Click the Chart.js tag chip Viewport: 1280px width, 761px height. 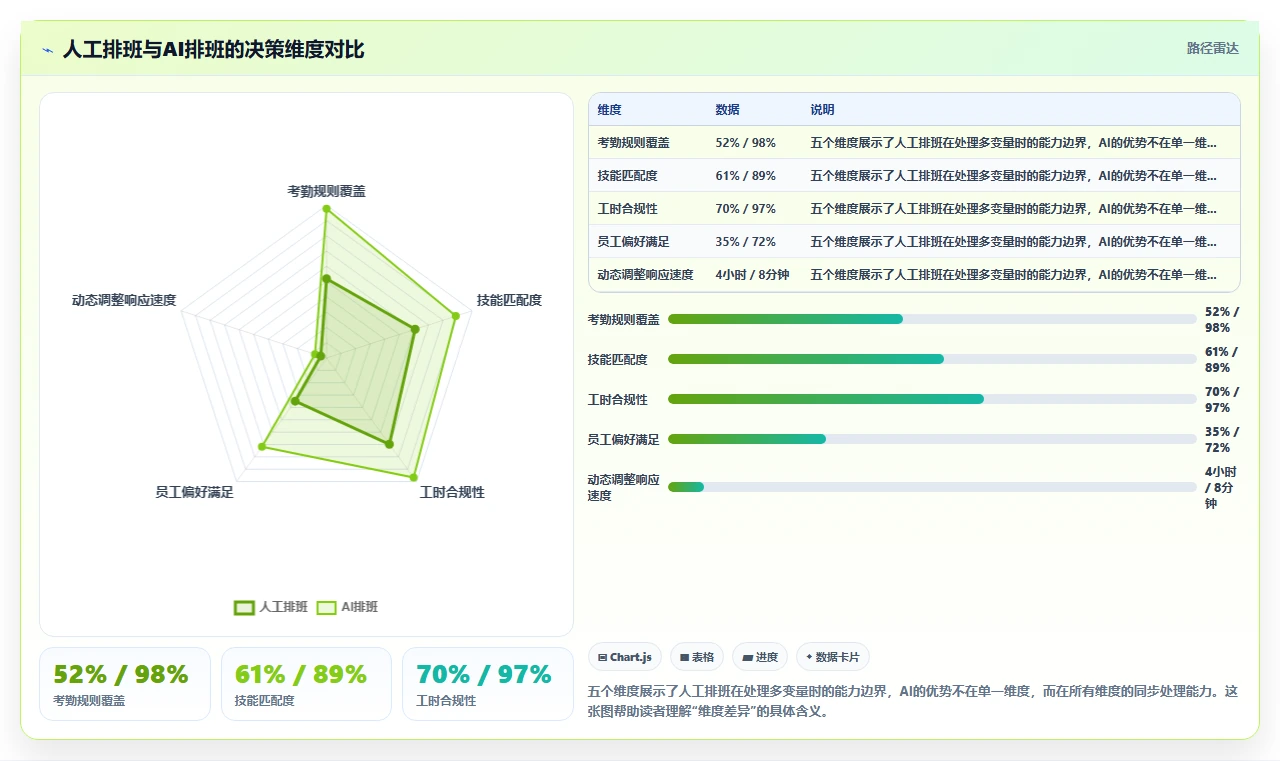(625, 657)
